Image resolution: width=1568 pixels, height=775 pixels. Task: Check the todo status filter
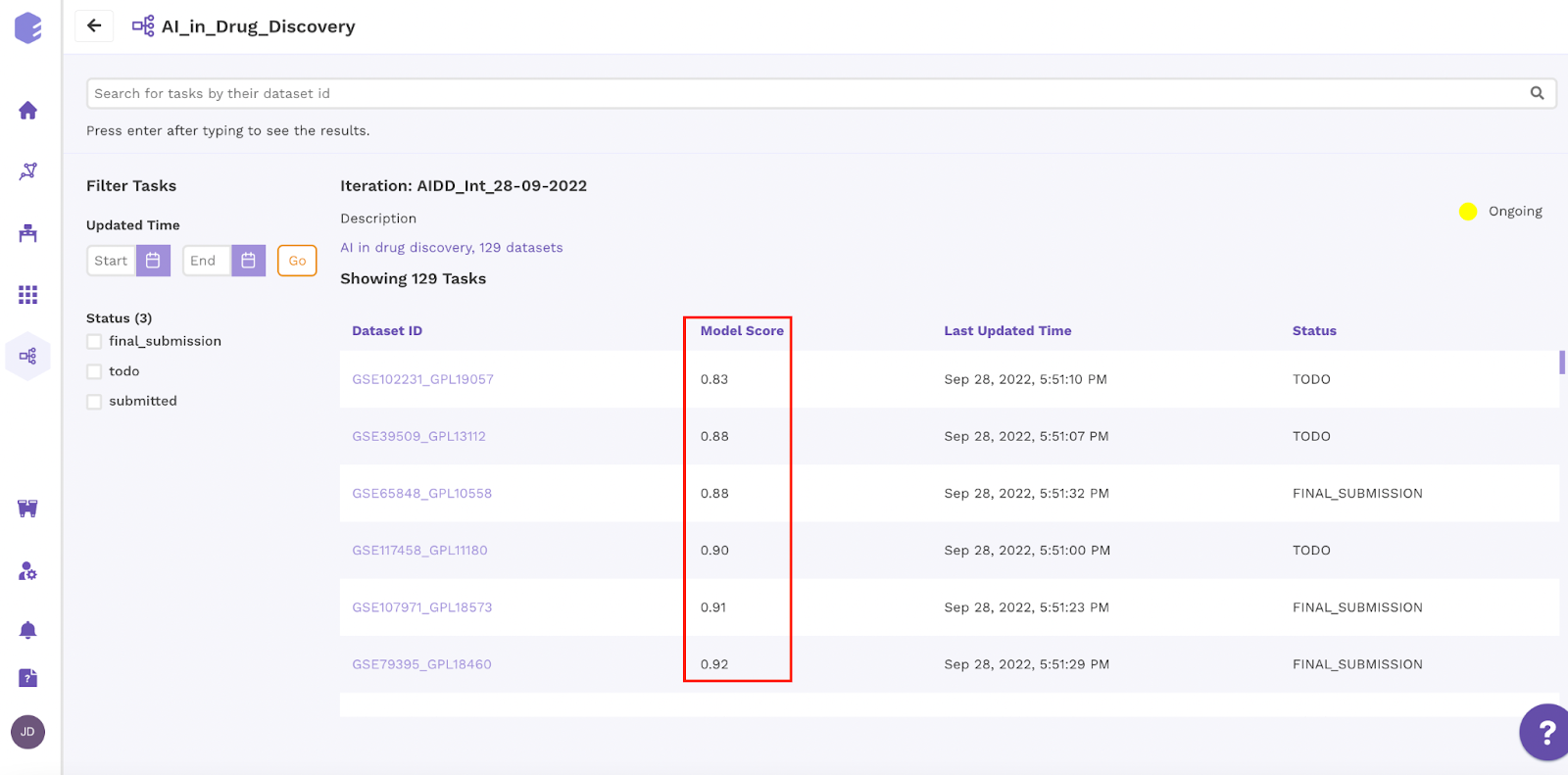click(94, 371)
